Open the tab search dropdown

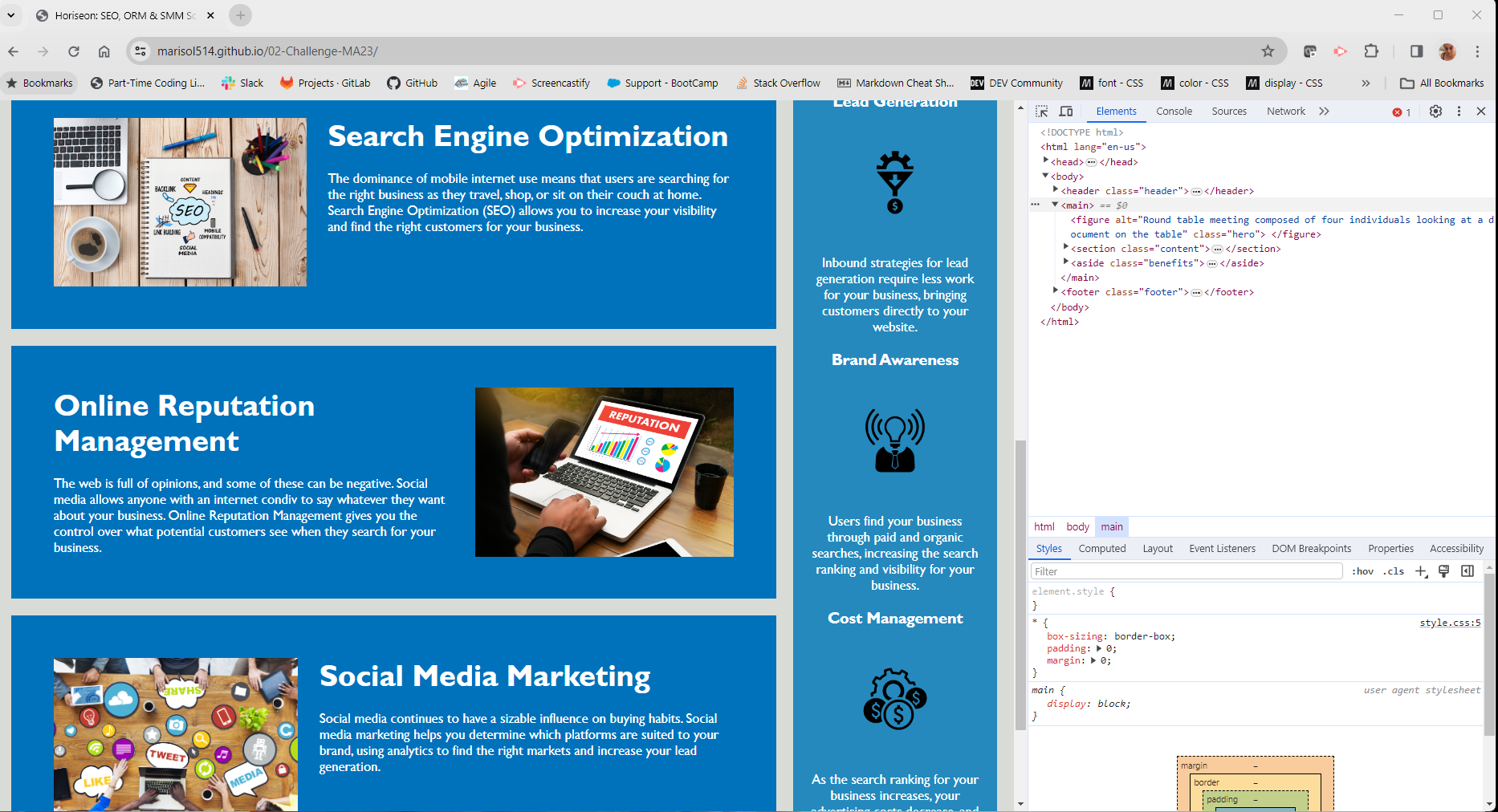point(11,15)
